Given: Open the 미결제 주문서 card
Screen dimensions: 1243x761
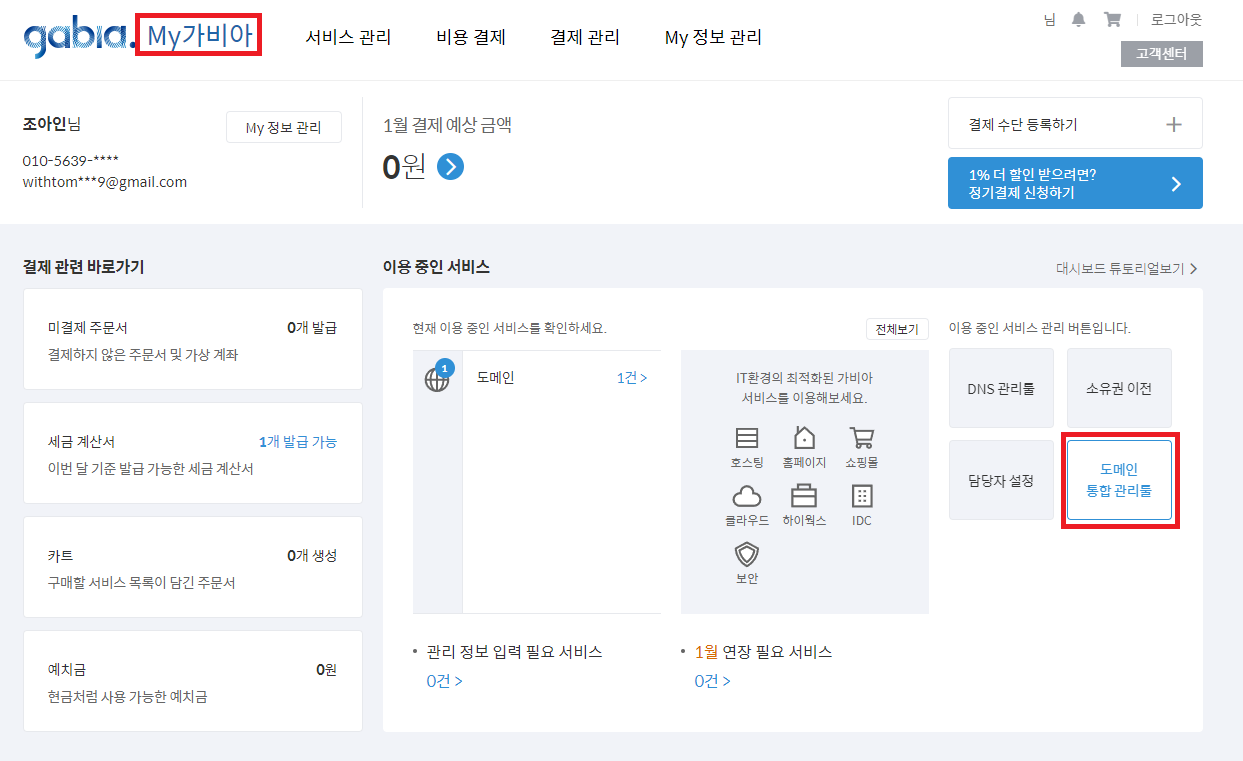Looking at the screenshot, I should [x=192, y=340].
